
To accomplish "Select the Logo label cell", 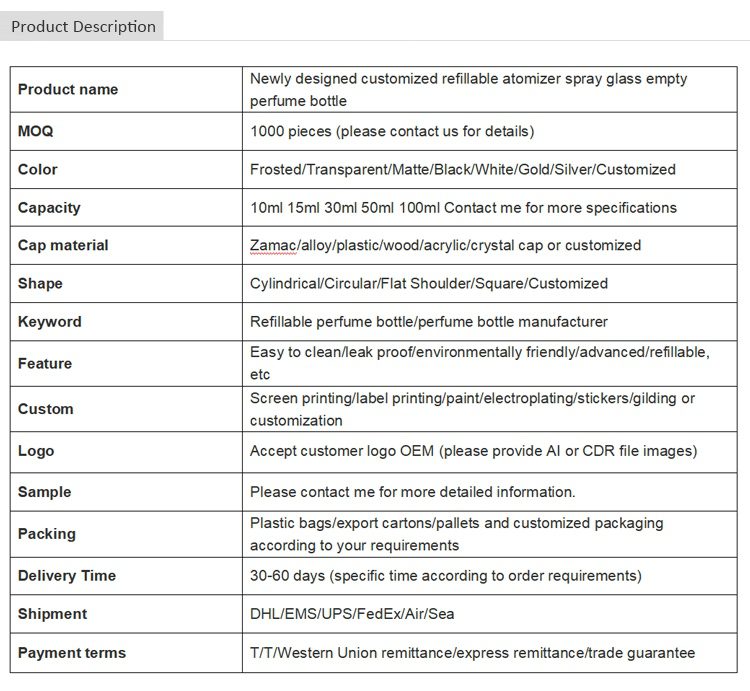I will click(x=36, y=452).
